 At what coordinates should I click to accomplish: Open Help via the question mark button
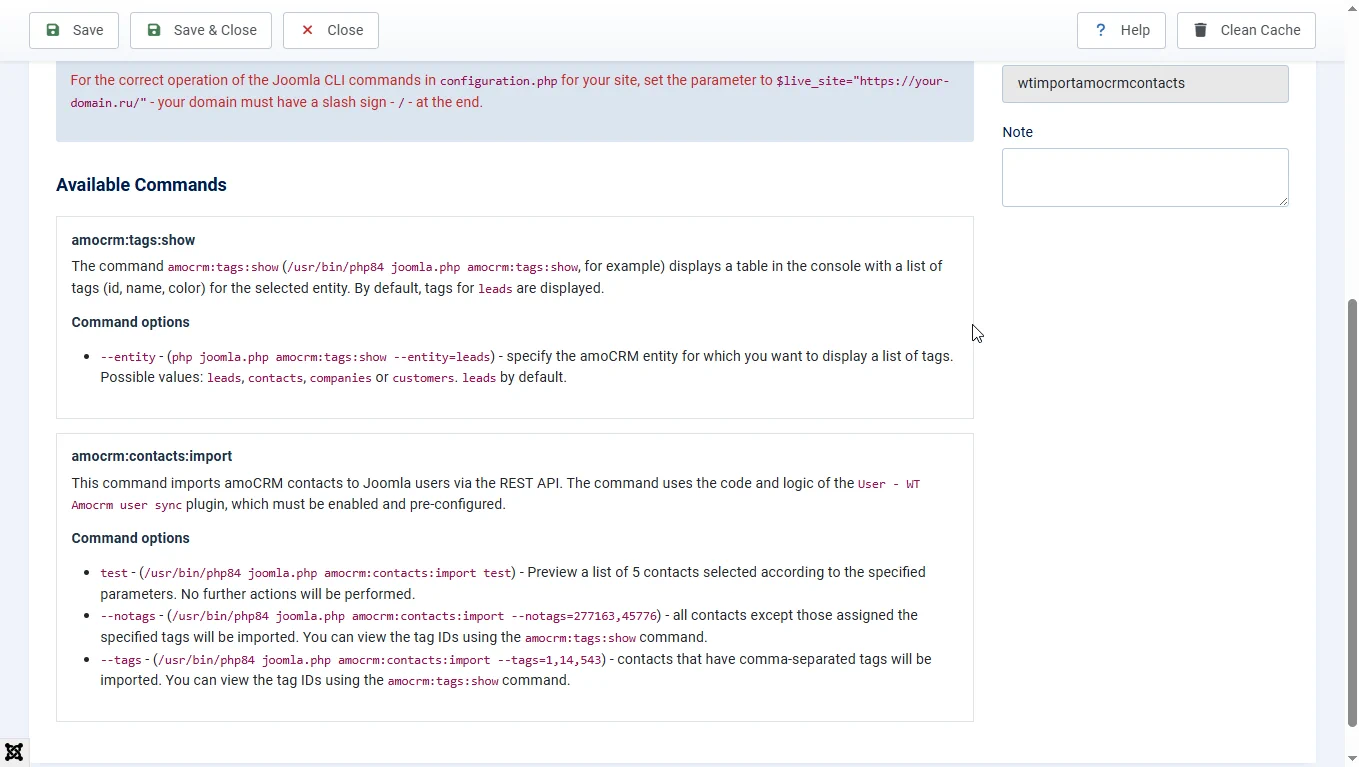click(x=1121, y=30)
